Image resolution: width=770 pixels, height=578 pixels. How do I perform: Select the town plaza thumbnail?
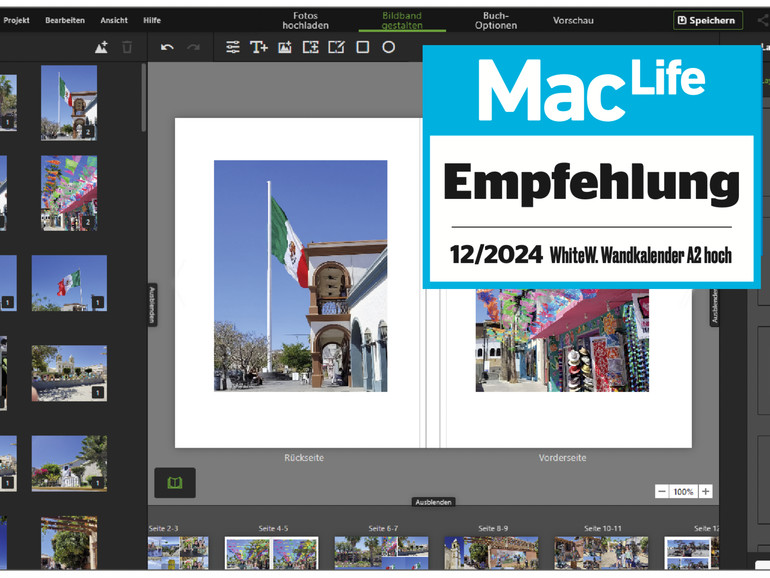click(x=69, y=373)
